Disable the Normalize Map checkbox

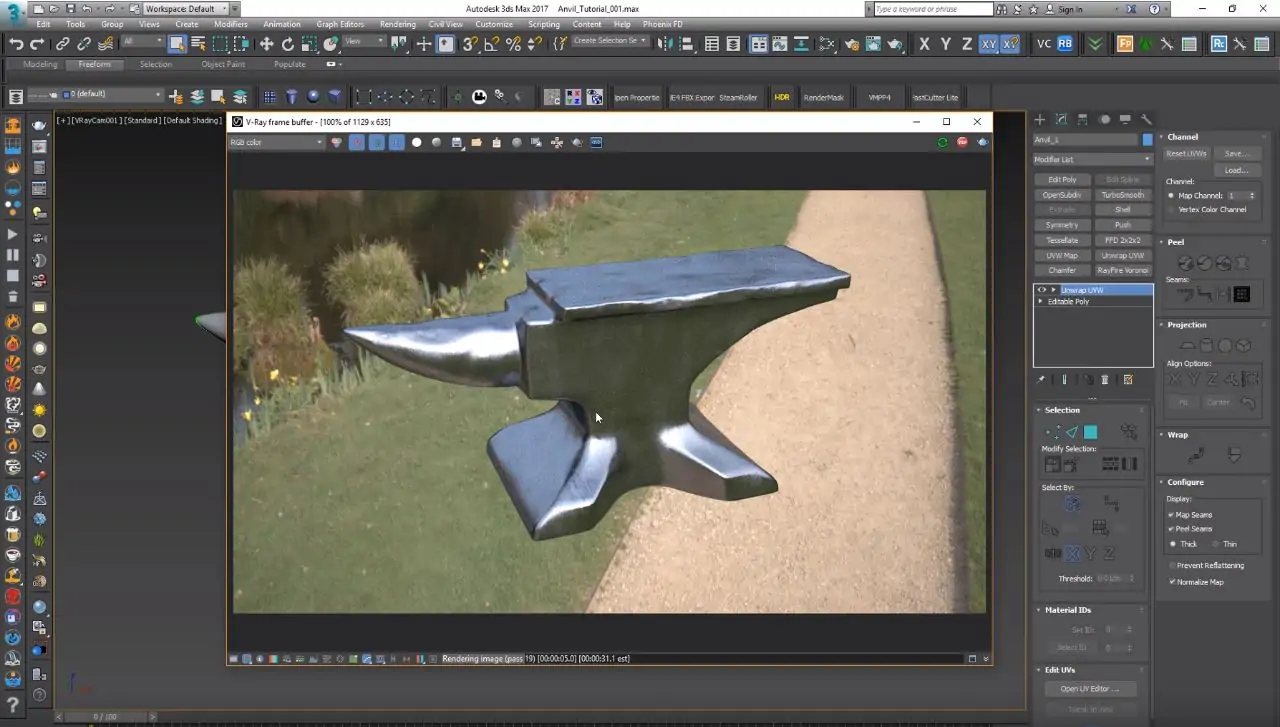1171,582
